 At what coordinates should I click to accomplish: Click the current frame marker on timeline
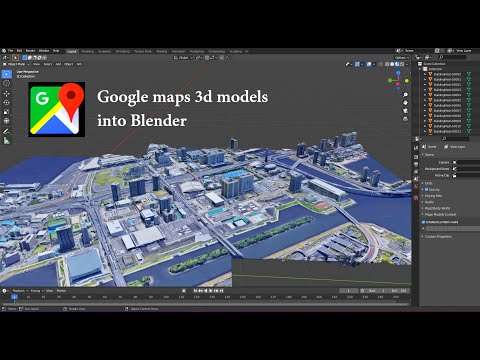coord(14,297)
